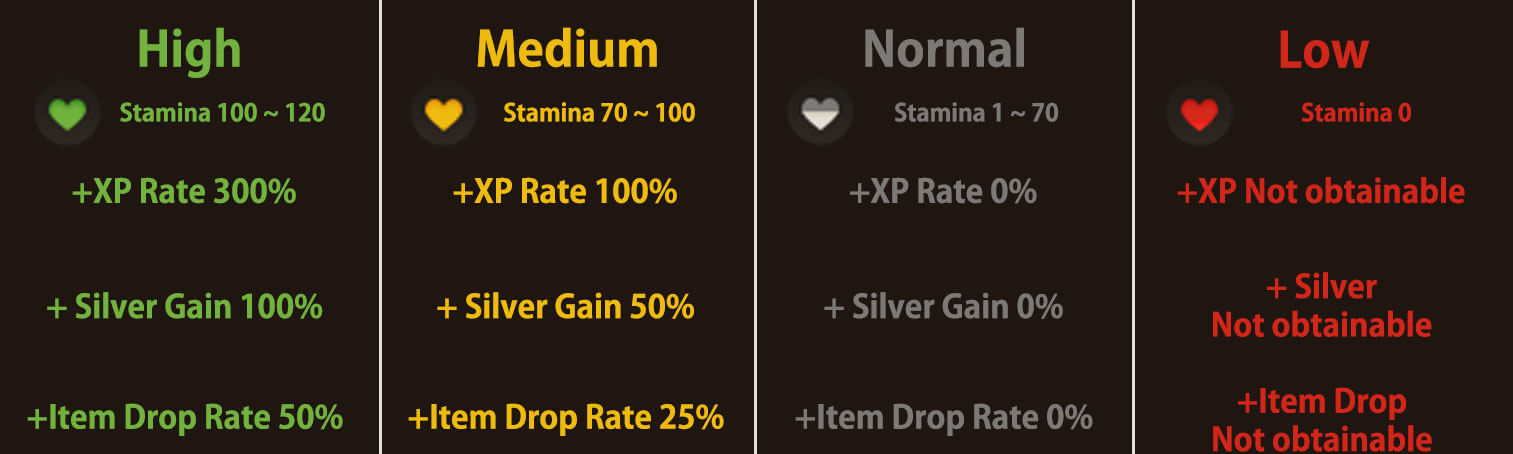Click the +Item Drop Rate 25% text

[565, 417]
